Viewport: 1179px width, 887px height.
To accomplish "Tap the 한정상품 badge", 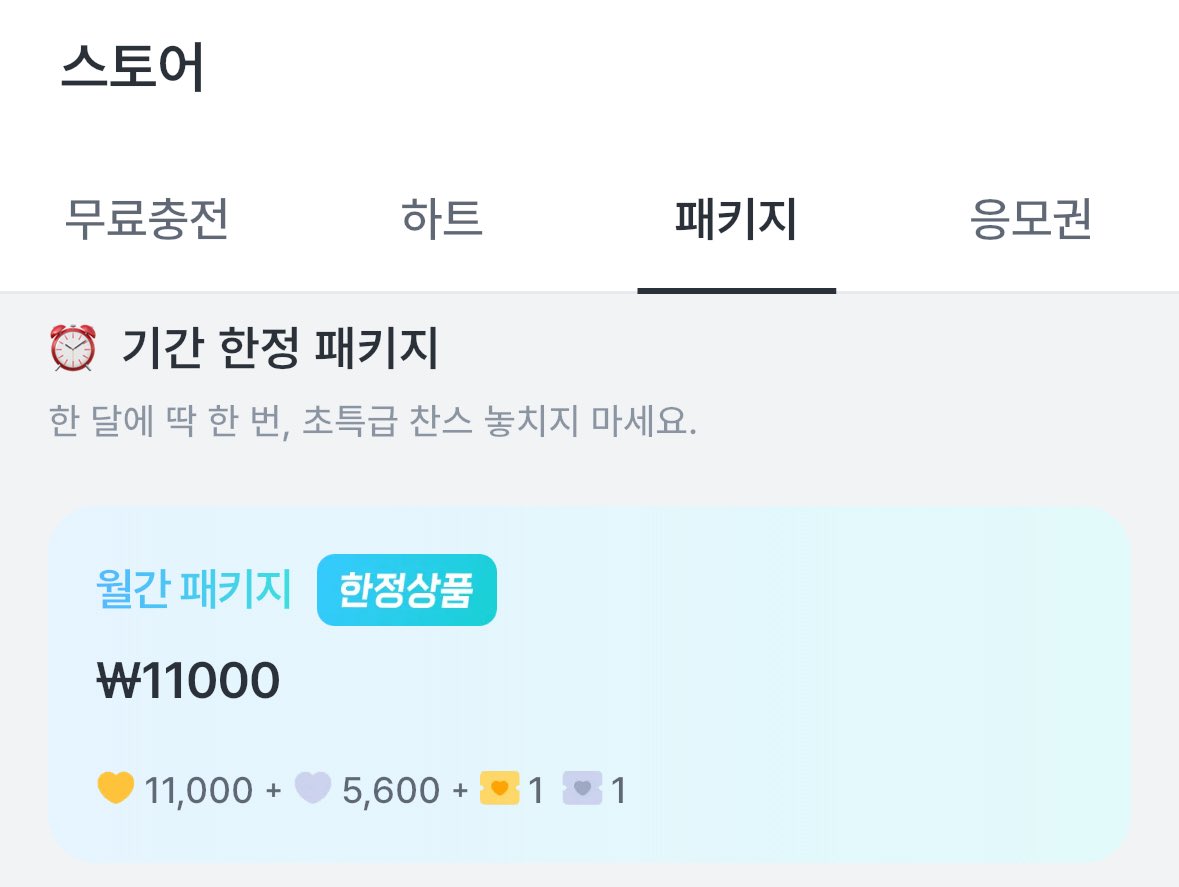I will 406,590.
